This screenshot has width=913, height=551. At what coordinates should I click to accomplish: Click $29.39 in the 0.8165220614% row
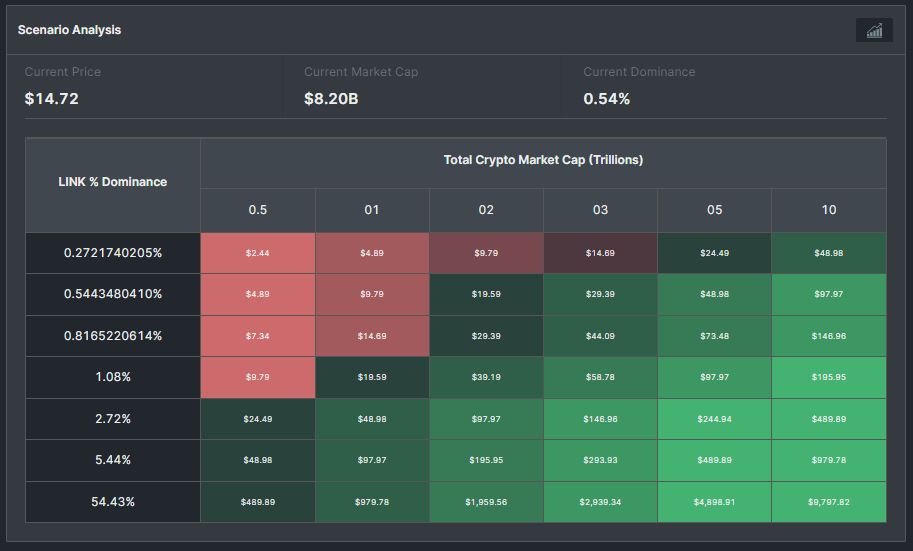click(x=486, y=336)
